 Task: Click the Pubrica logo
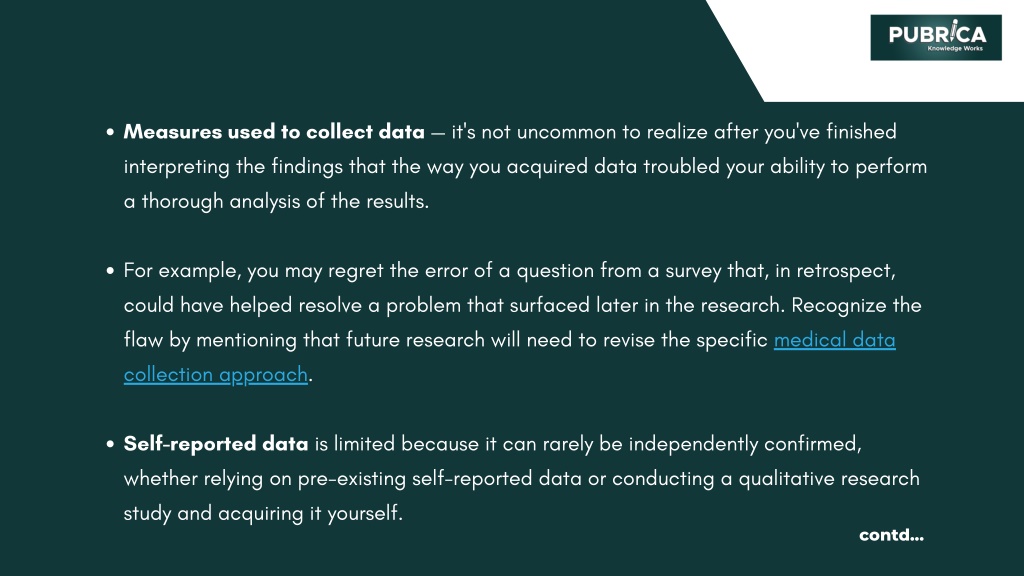point(936,38)
